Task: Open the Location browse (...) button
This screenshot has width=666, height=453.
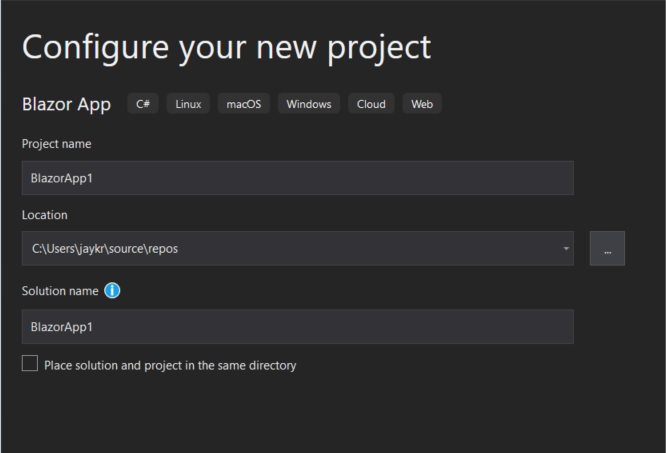Action: point(607,249)
